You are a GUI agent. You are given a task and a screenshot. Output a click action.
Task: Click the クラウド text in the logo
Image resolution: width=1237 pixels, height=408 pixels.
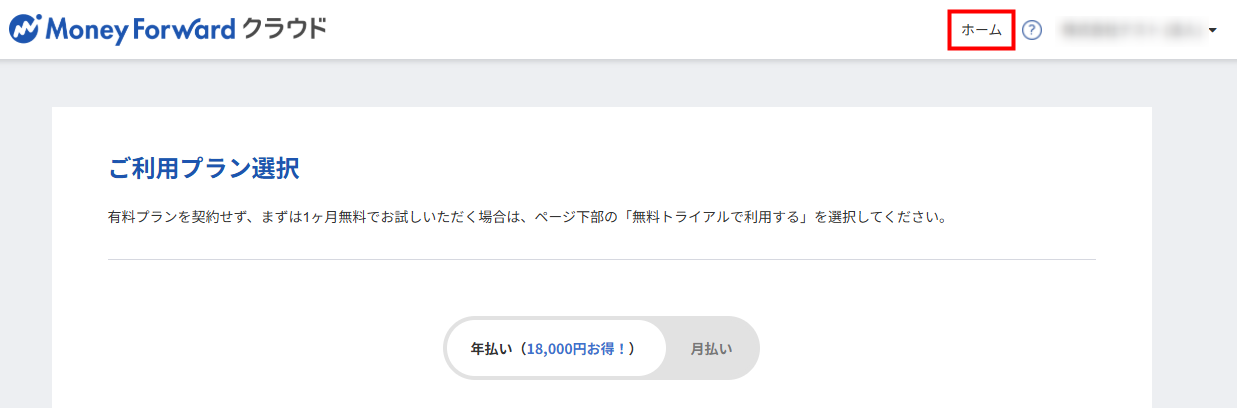pyautogui.click(x=285, y=29)
